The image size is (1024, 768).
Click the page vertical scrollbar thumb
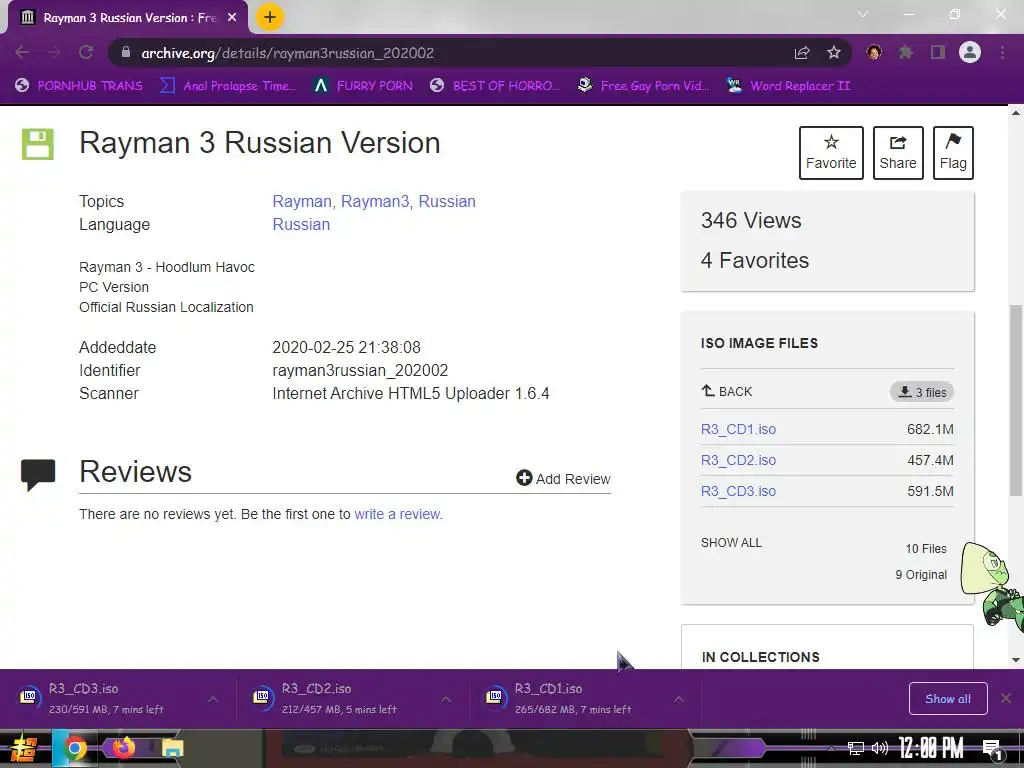pos(1016,400)
